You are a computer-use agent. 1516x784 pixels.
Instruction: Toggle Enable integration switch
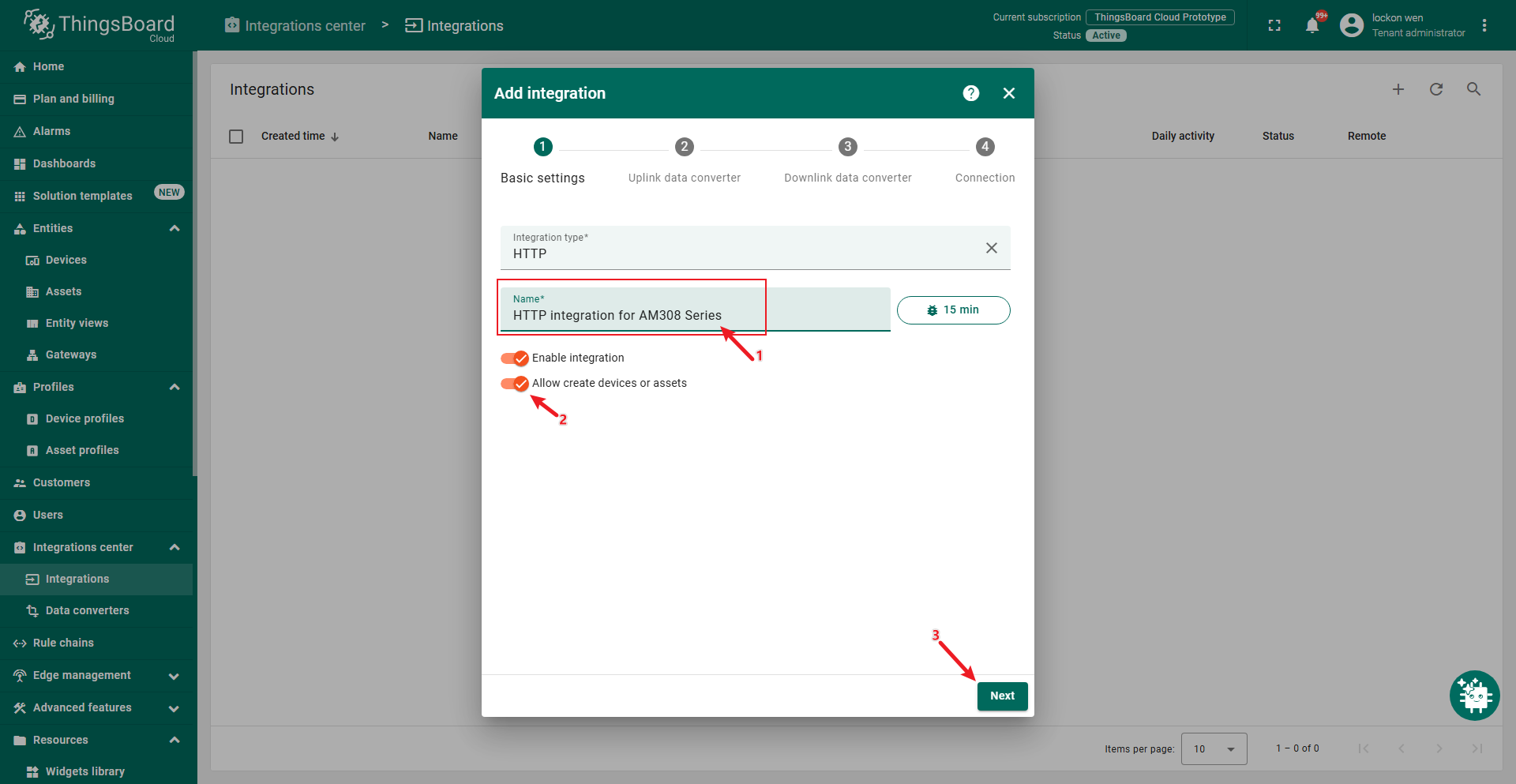(x=515, y=358)
